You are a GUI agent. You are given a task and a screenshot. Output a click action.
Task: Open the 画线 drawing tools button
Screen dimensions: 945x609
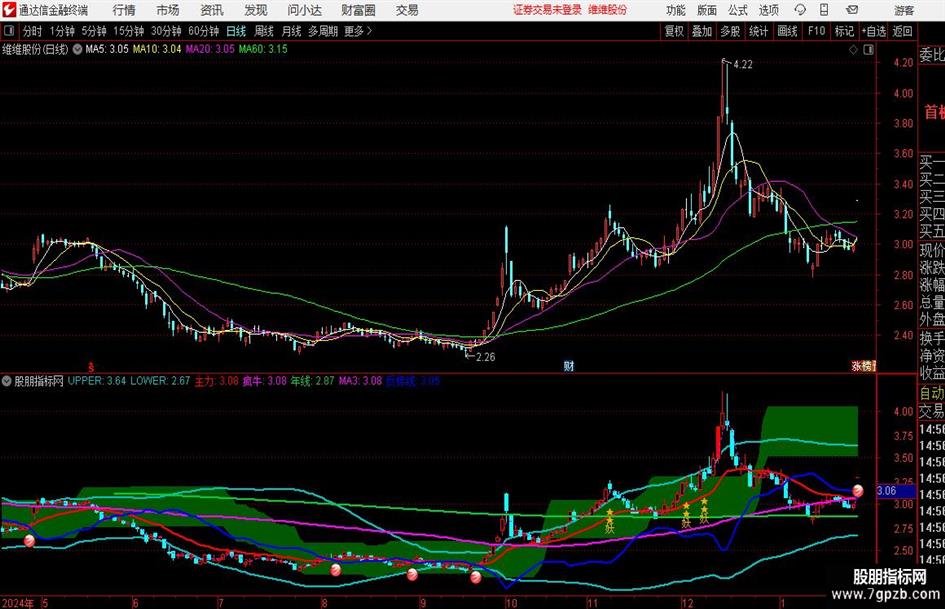pos(788,31)
